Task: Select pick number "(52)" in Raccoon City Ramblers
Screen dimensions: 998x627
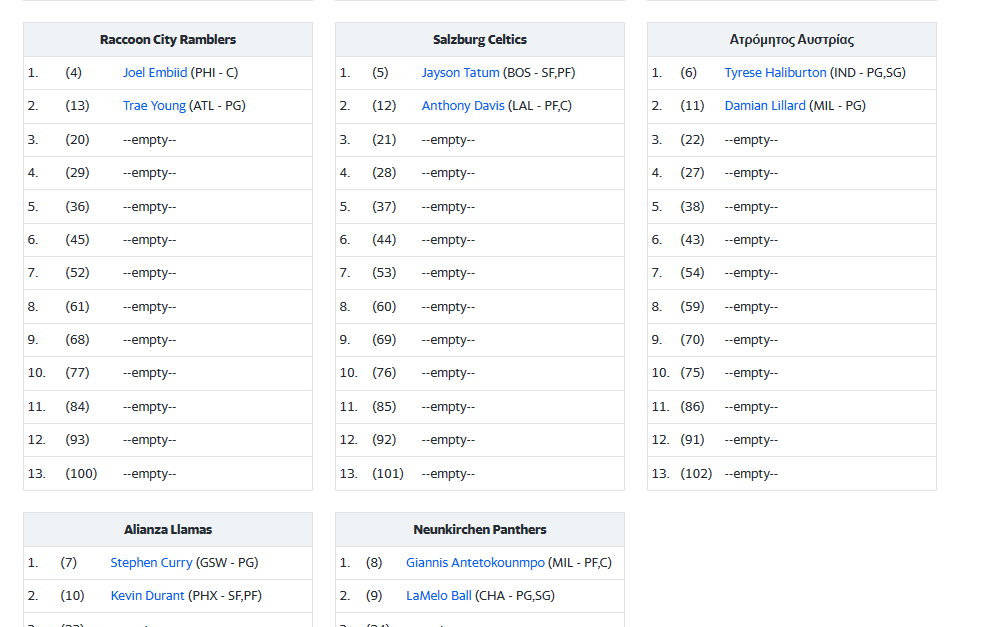Action: [77, 273]
